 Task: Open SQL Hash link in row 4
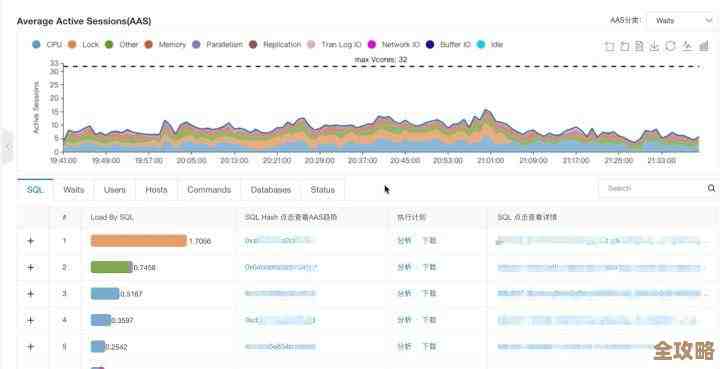[280, 320]
